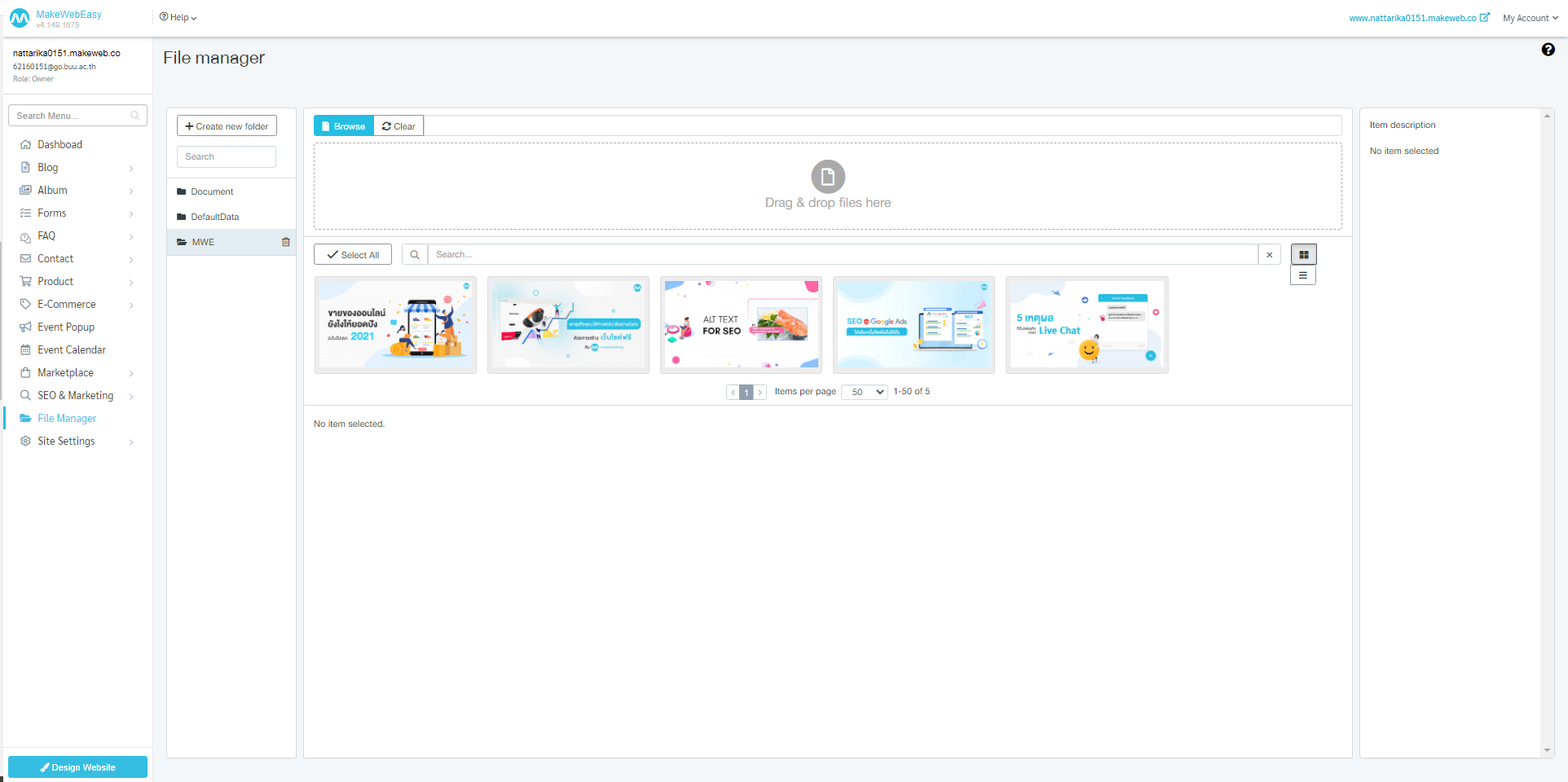1568x782 pixels.
Task: Switch to list view layout
Action: pos(1302,275)
